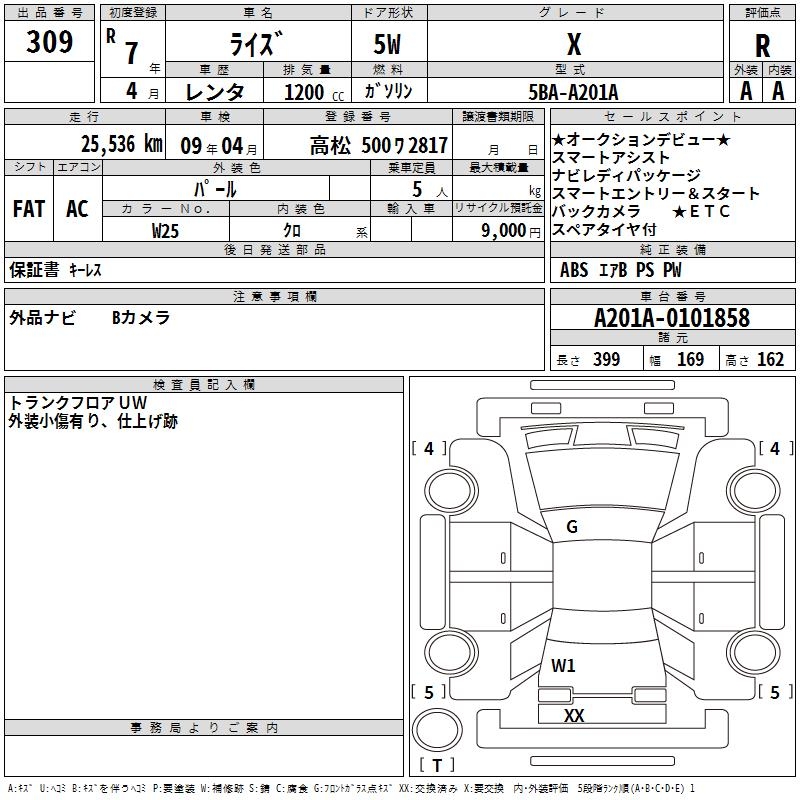The image size is (800, 800).
Task: Select exterior color パール
Action: coord(215,189)
